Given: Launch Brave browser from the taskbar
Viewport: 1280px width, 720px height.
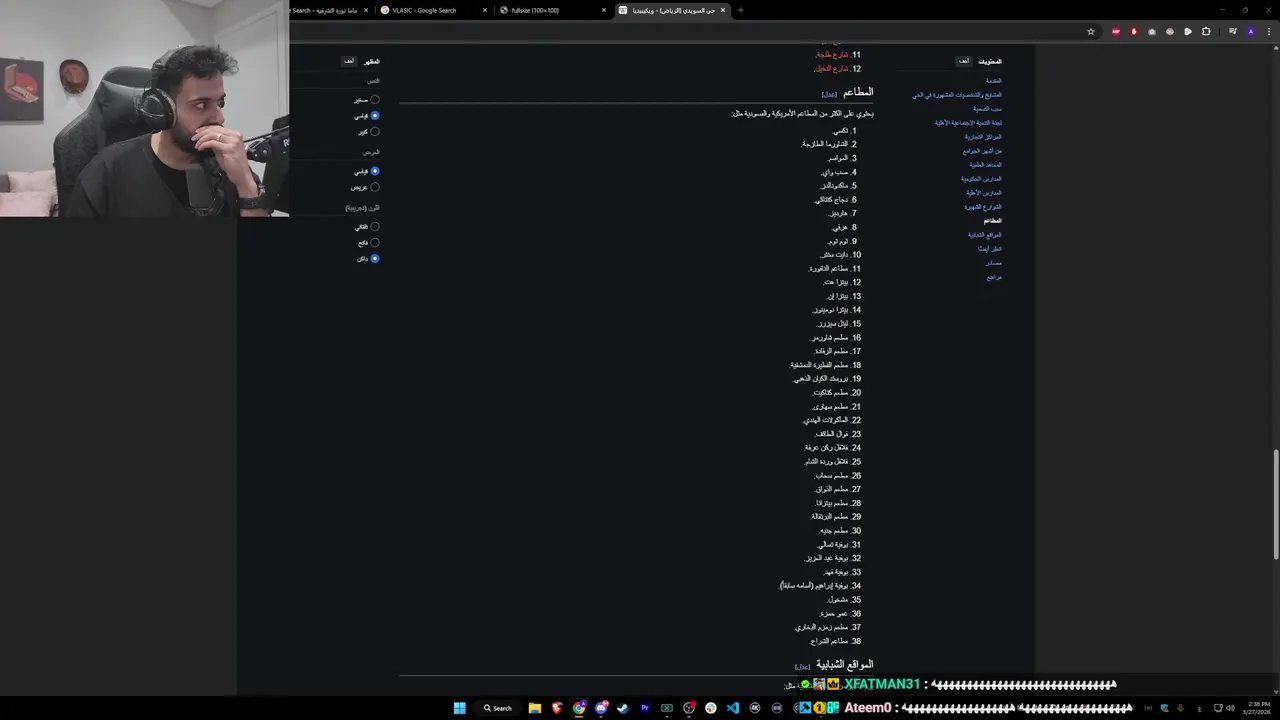Looking at the screenshot, I should tap(557, 708).
